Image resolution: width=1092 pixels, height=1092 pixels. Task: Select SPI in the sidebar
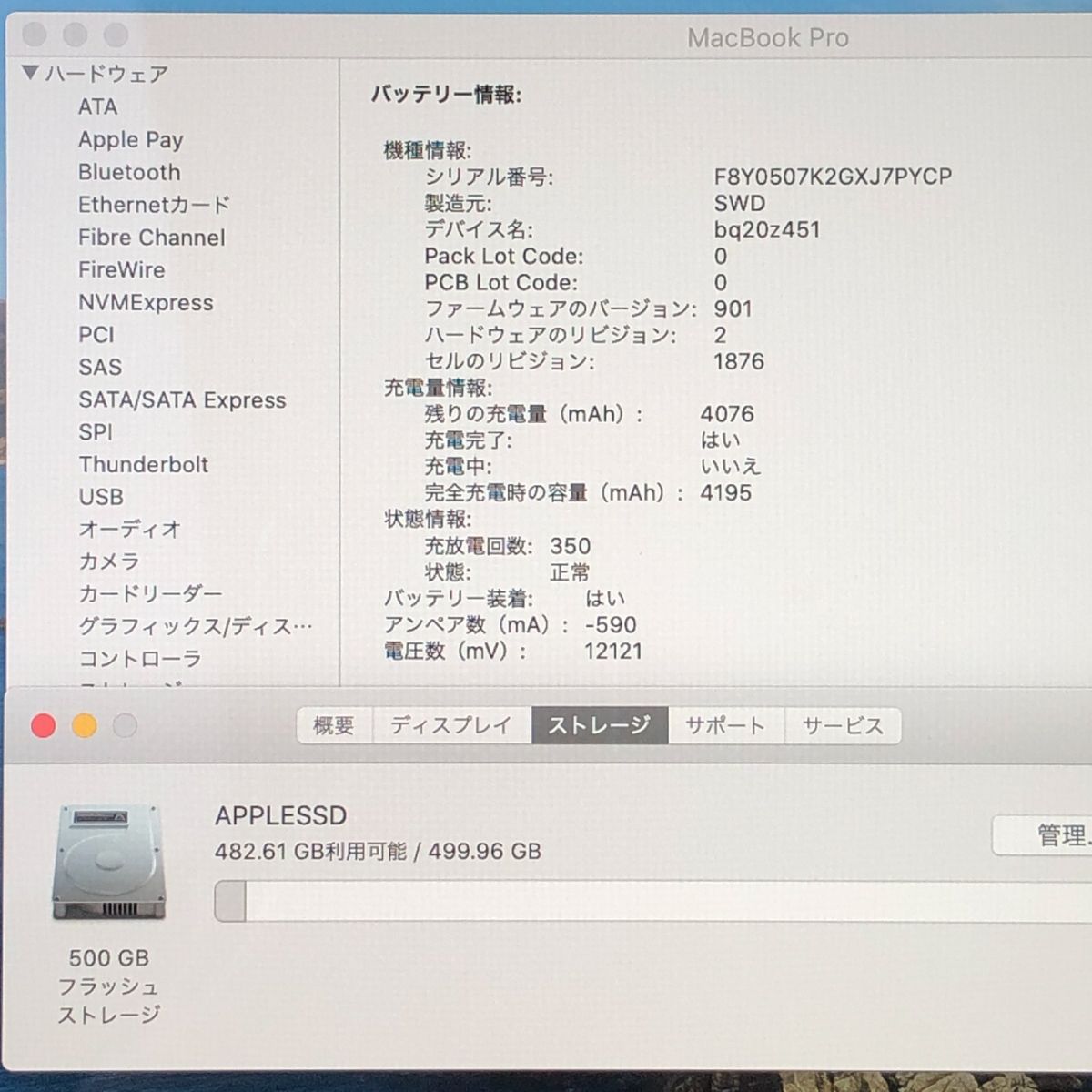(96, 432)
